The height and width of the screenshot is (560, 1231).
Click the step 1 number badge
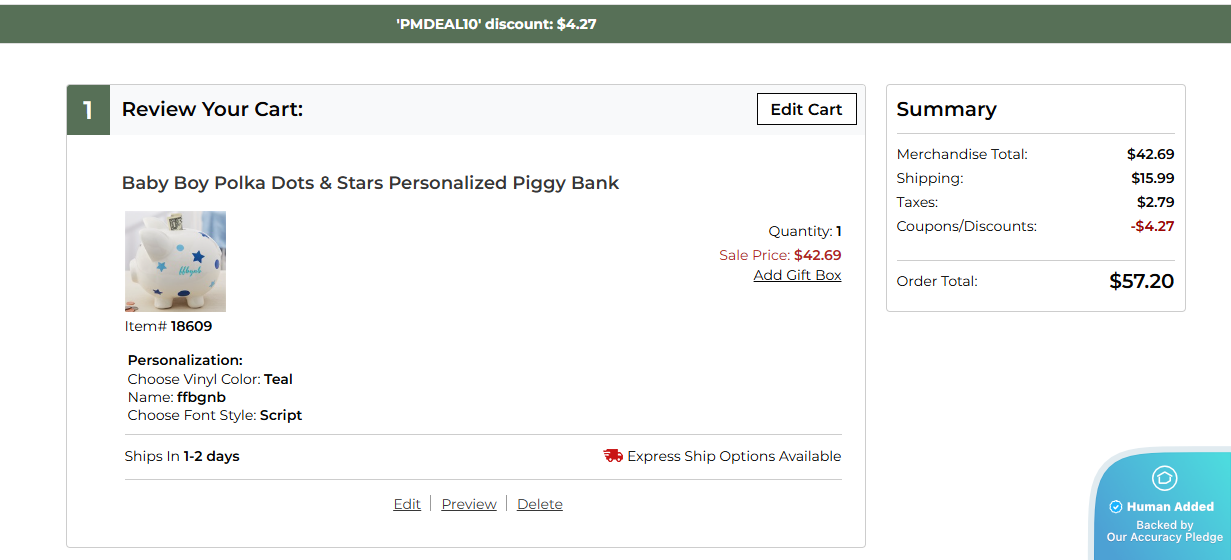point(88,110)
